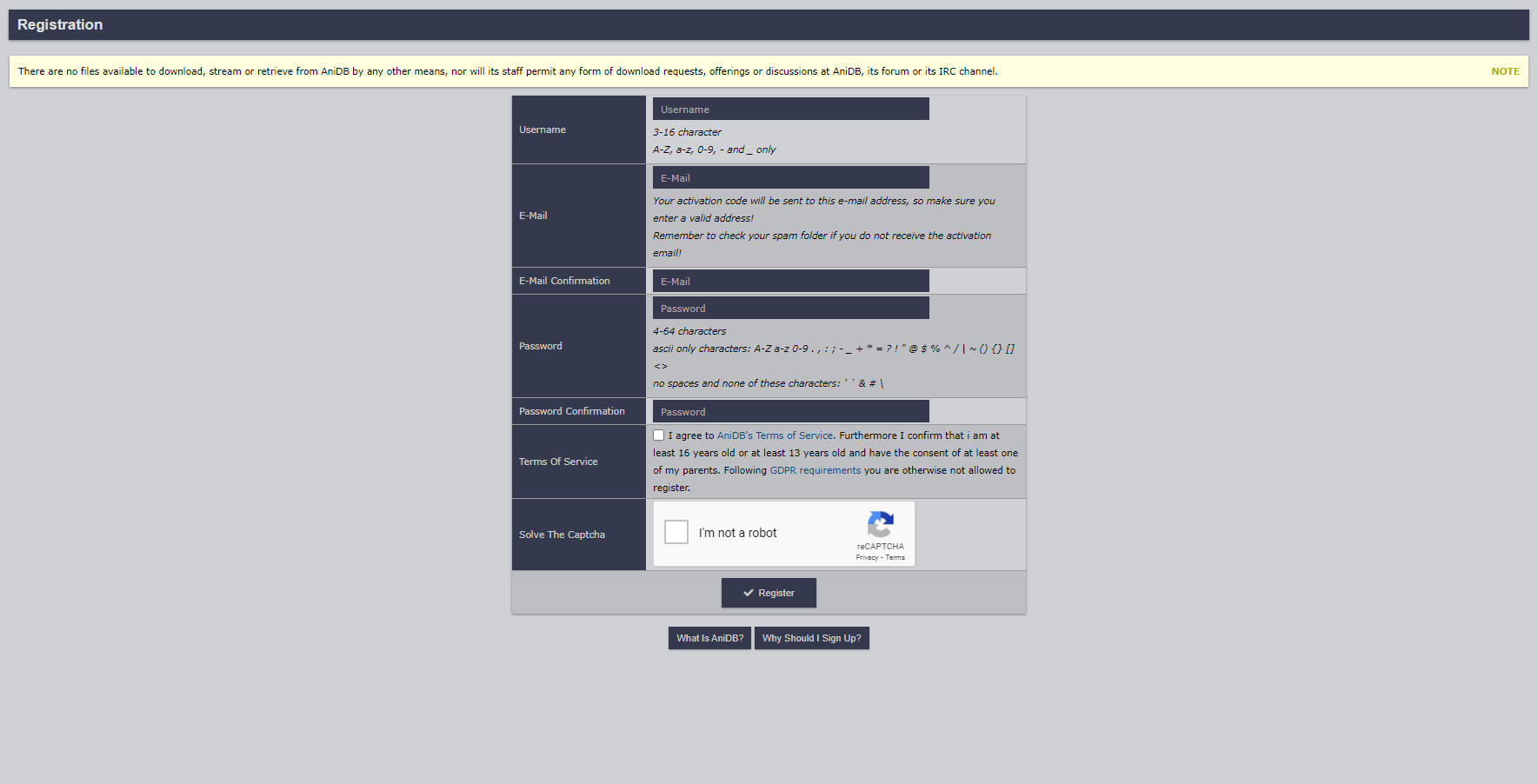This screenshot has width=1538, height=784.
Task: Click the E-Mail Confirmation input field
Action: pyautogui.click(x=790, y=281)
